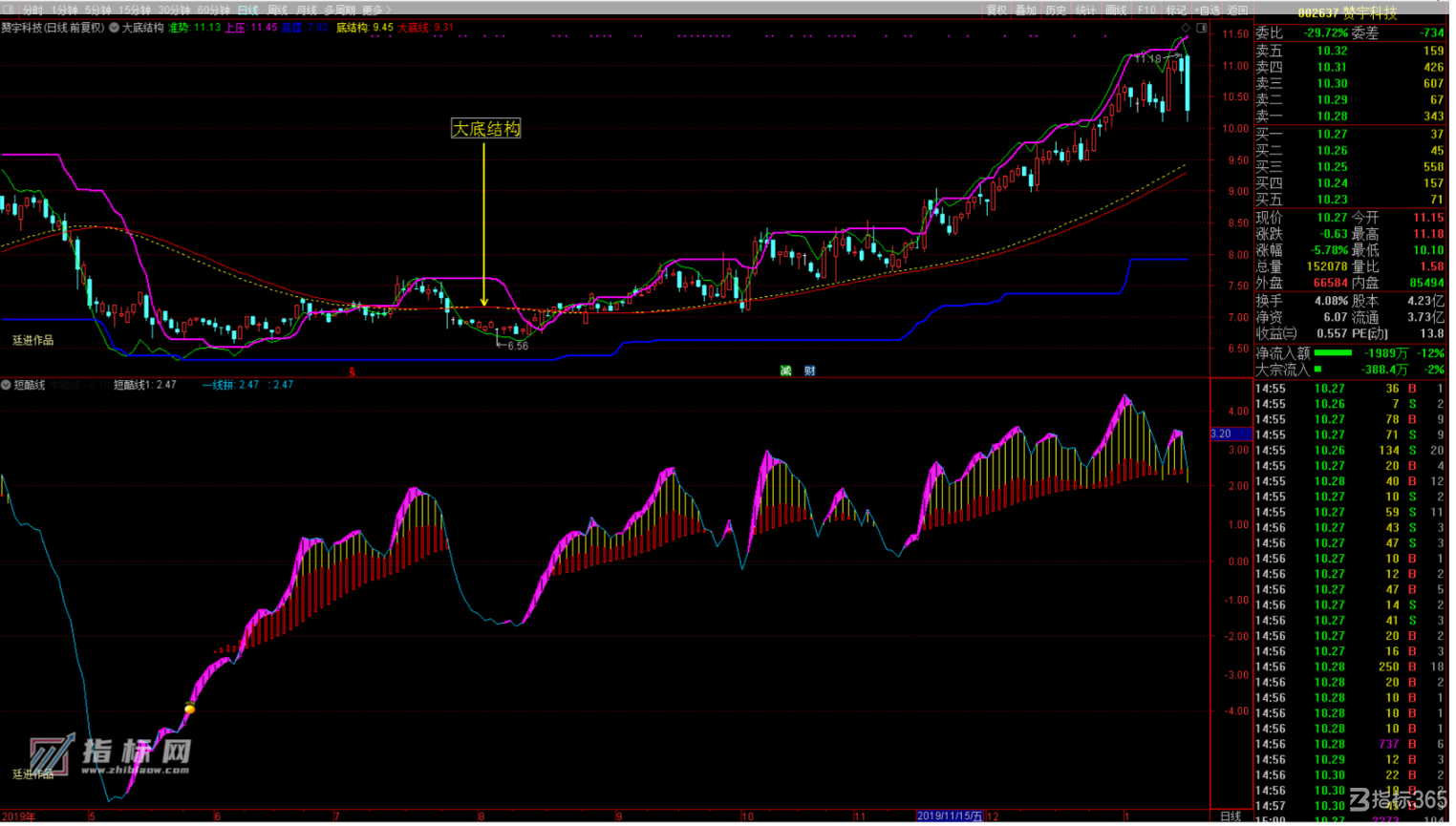Switch to 日线 daily chart

tap(247, 10)
